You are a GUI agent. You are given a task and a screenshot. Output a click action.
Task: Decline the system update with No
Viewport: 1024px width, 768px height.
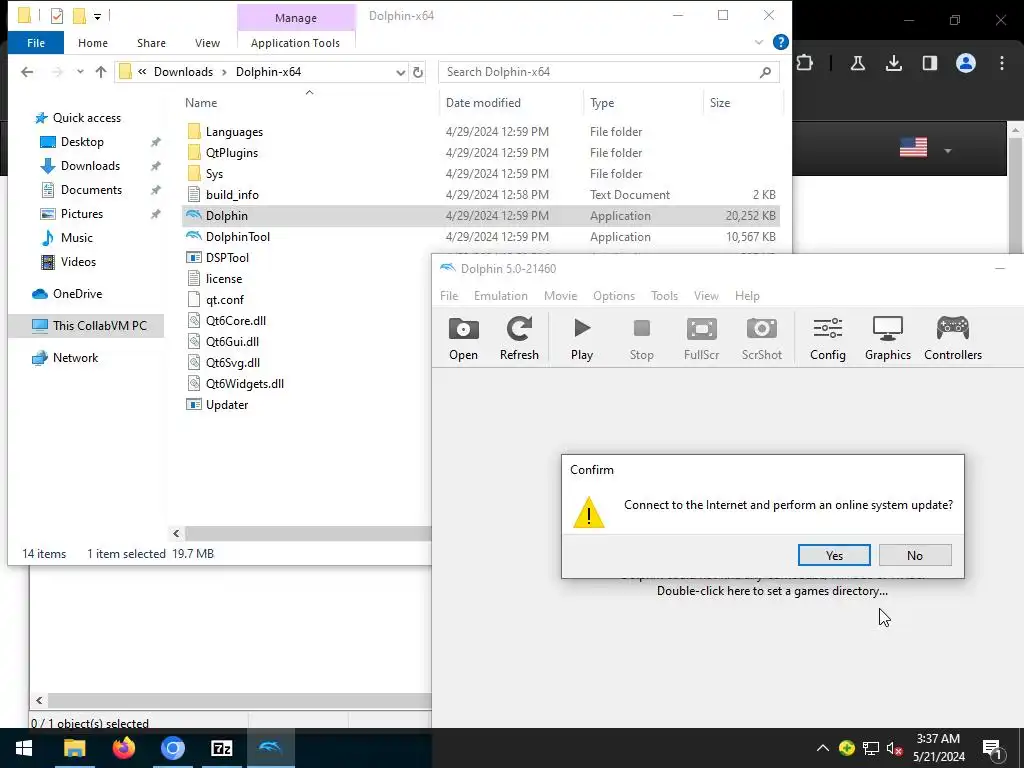click(915, 555)
